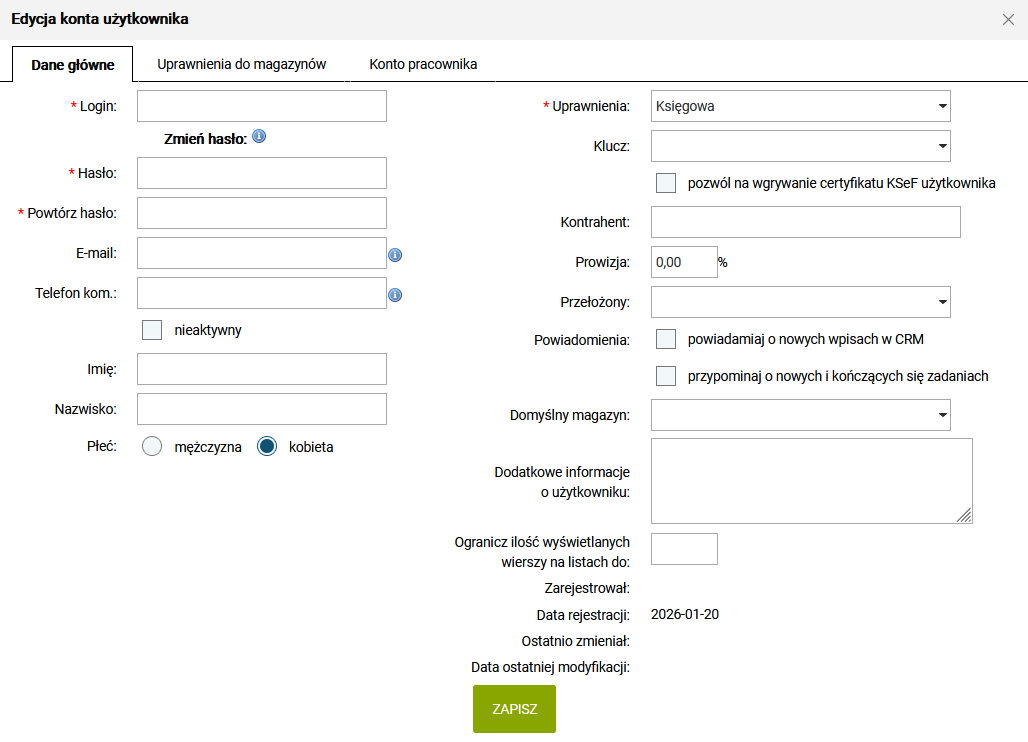Click info icon next to Zmień hasło

pyautogui.click(x=259, y=137)
